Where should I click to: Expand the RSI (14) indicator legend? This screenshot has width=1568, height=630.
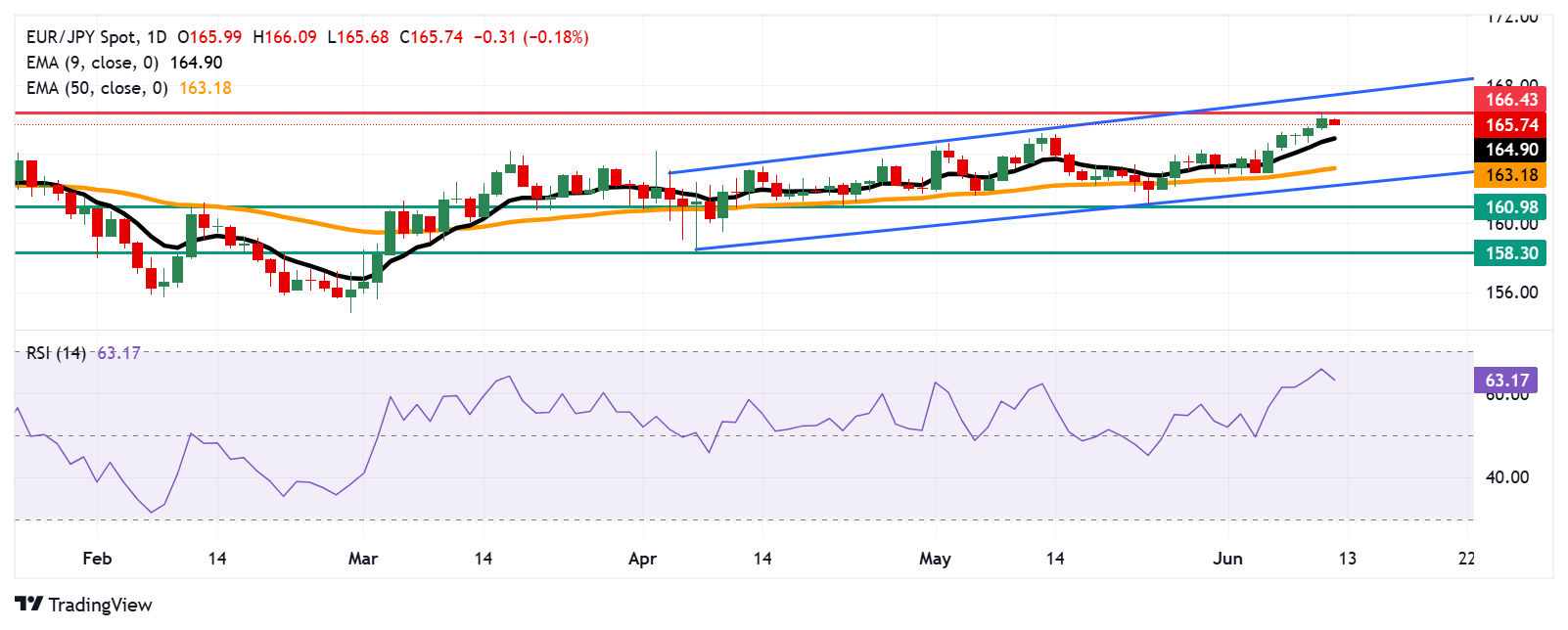click(56, 353)
